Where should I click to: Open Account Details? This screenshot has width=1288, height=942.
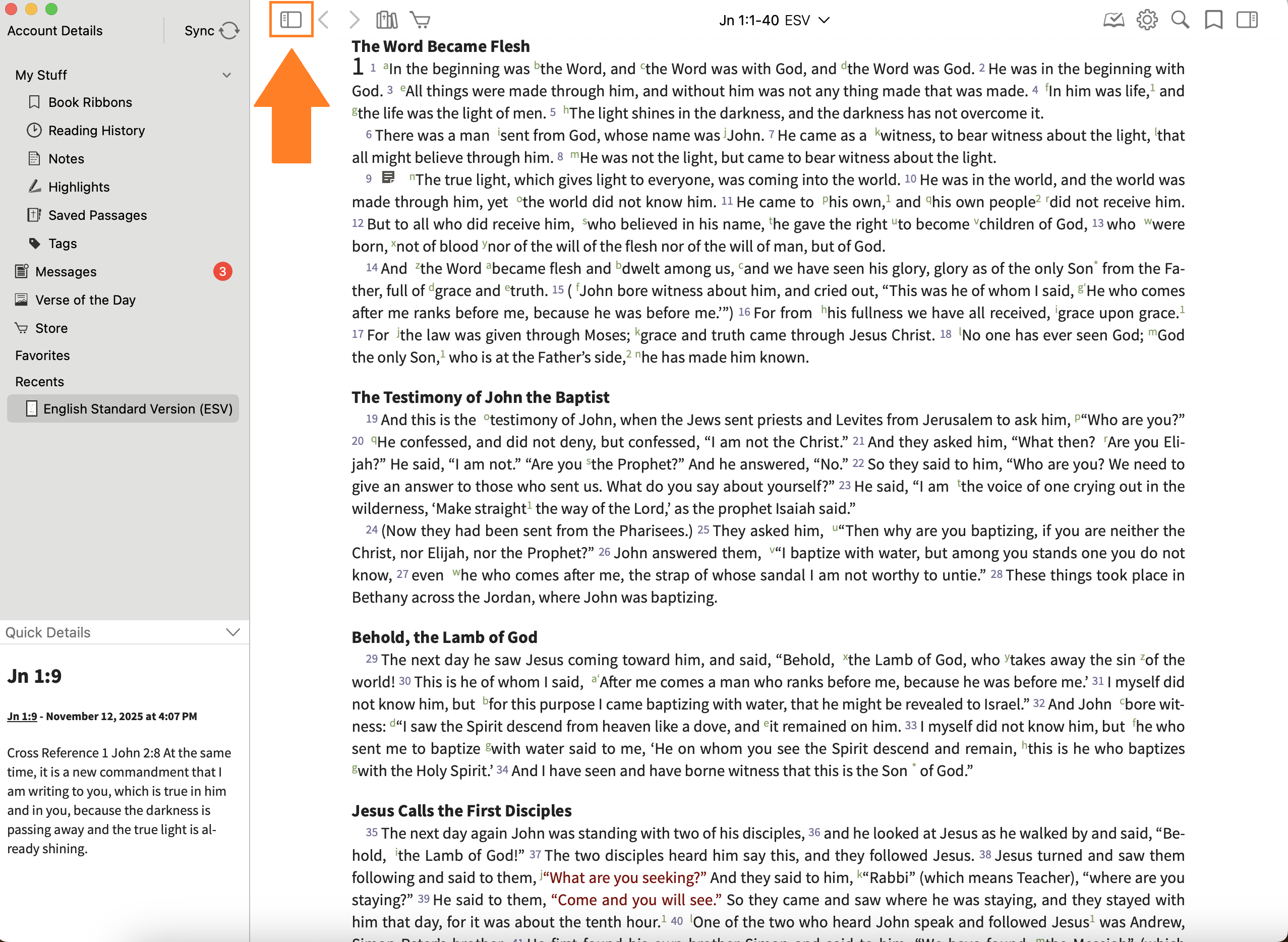[55, 31]
